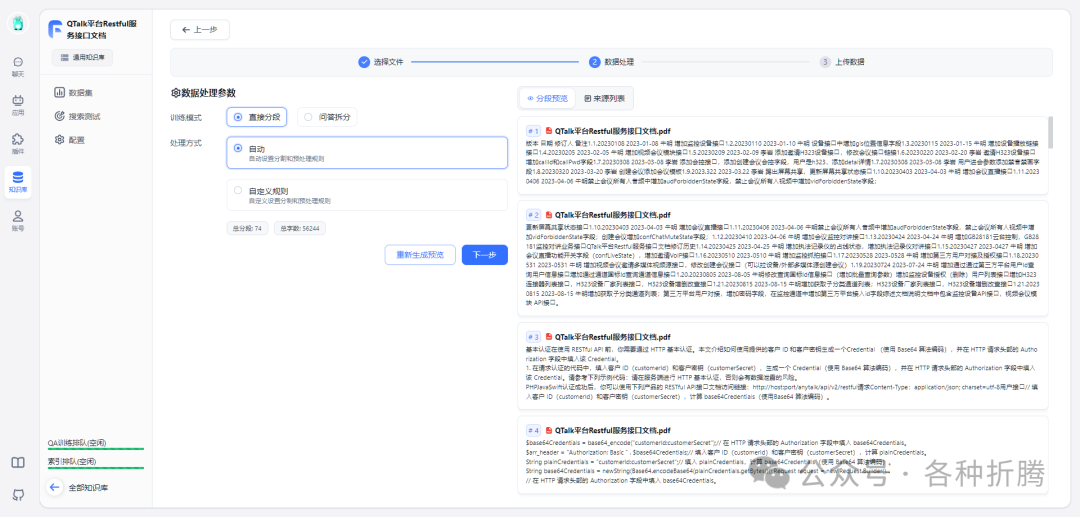Switch to the 分段预览 tab

coord(547,98)
